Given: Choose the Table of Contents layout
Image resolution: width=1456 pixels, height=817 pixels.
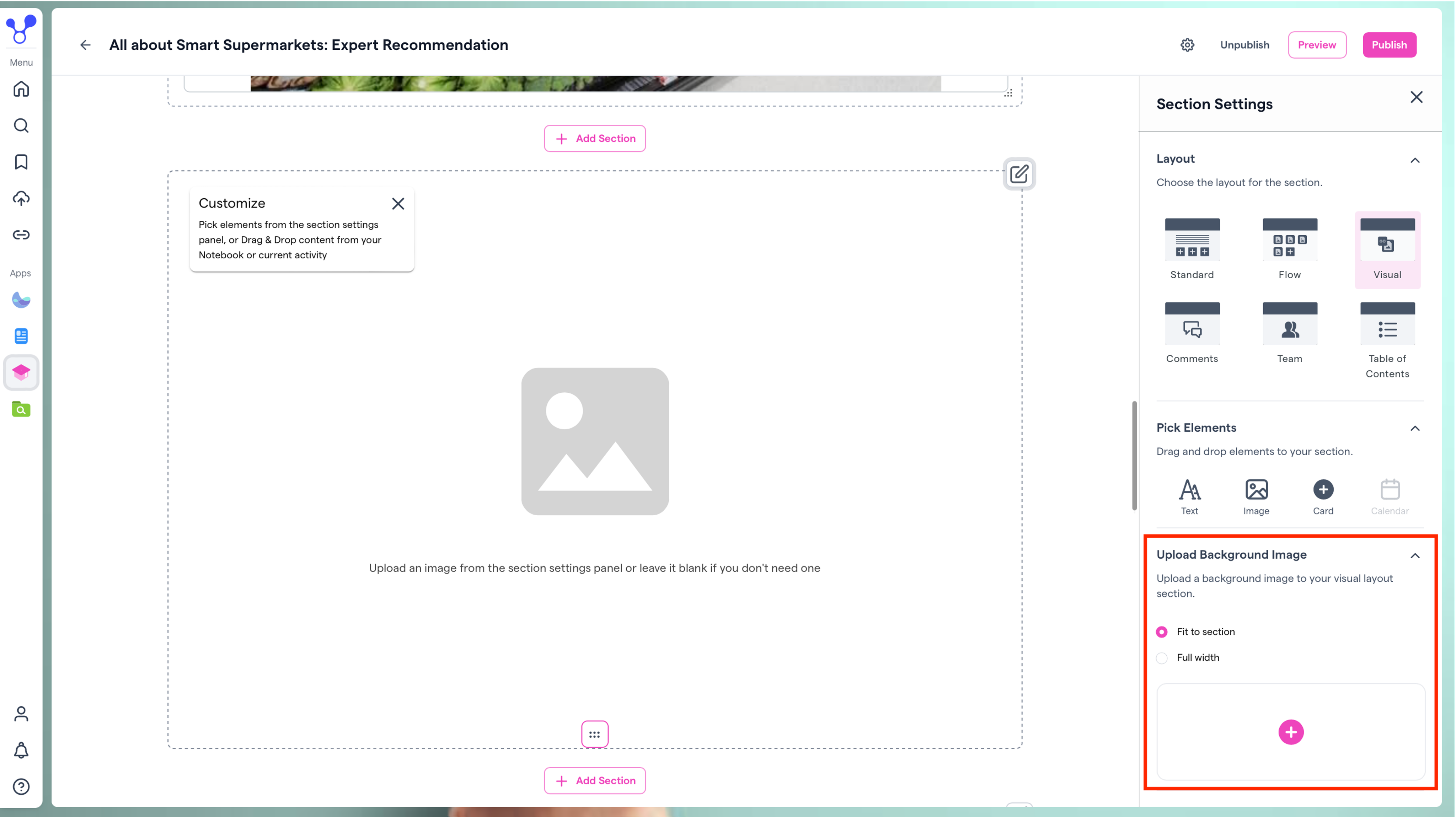Looking at the screenshot, I should tap(1388, 341).
